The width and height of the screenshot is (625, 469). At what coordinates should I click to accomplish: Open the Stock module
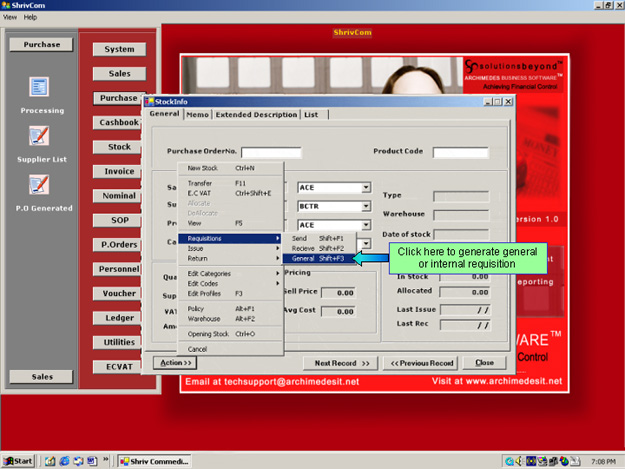[x=118, y=147]
